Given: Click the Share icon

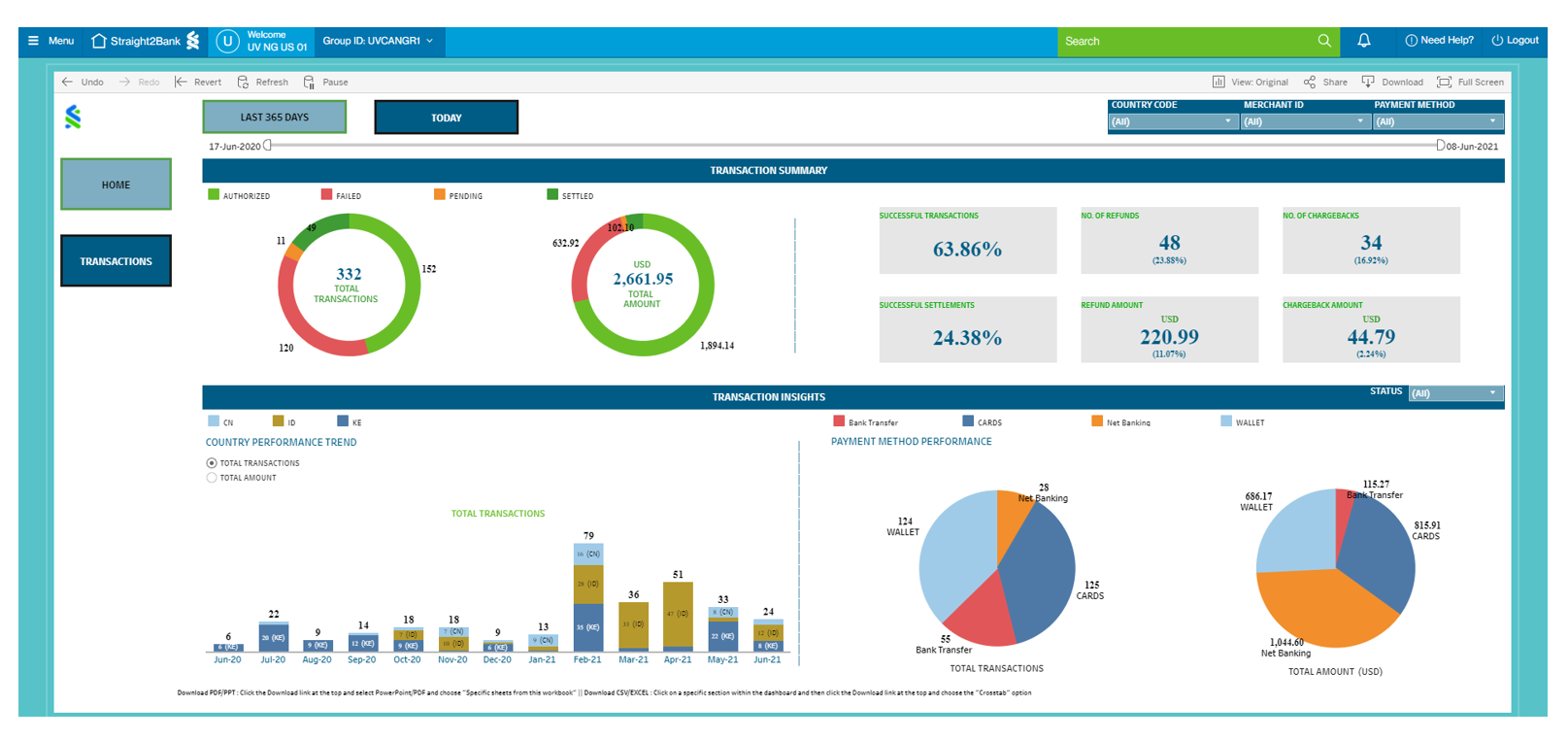Looking at the screenshot, I should pyautogui.click(x=1310, y=83).
